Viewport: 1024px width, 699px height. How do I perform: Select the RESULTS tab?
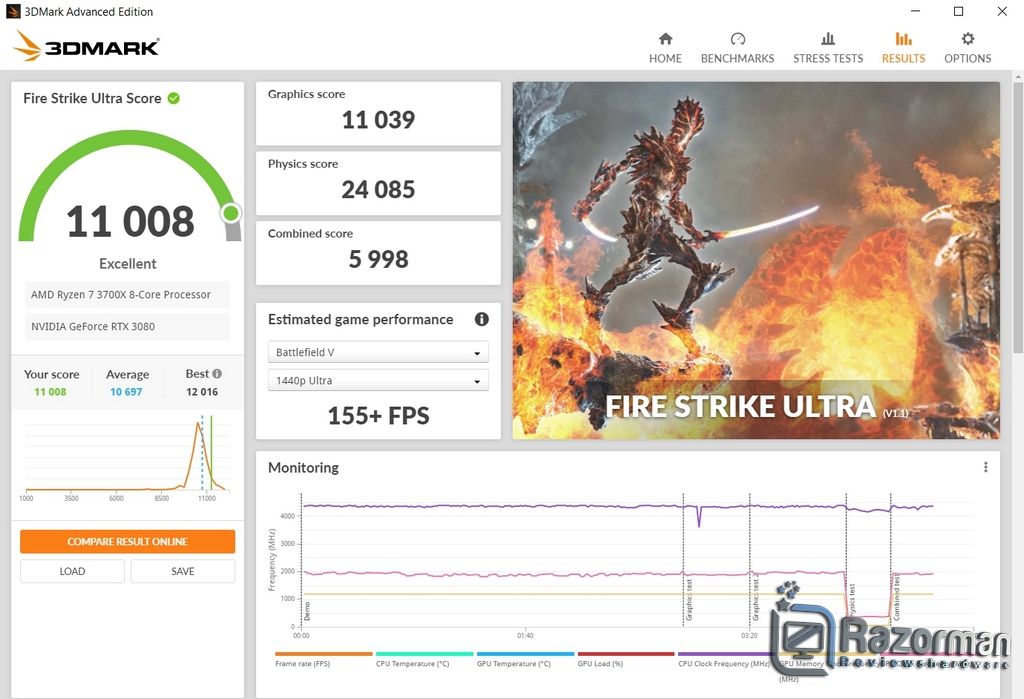(903, 48)
